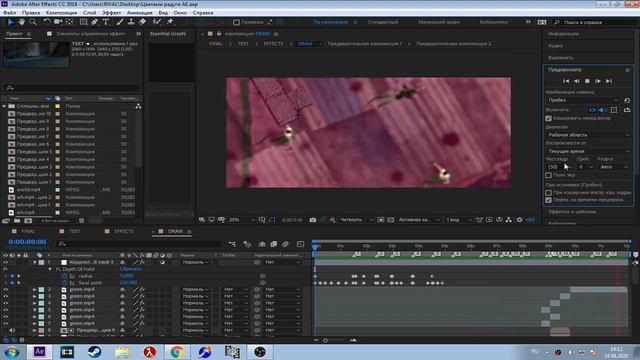Screen dimensions: 640x360
Task: Hide layer 2 green.mp4 via eye
Action: 6,289
